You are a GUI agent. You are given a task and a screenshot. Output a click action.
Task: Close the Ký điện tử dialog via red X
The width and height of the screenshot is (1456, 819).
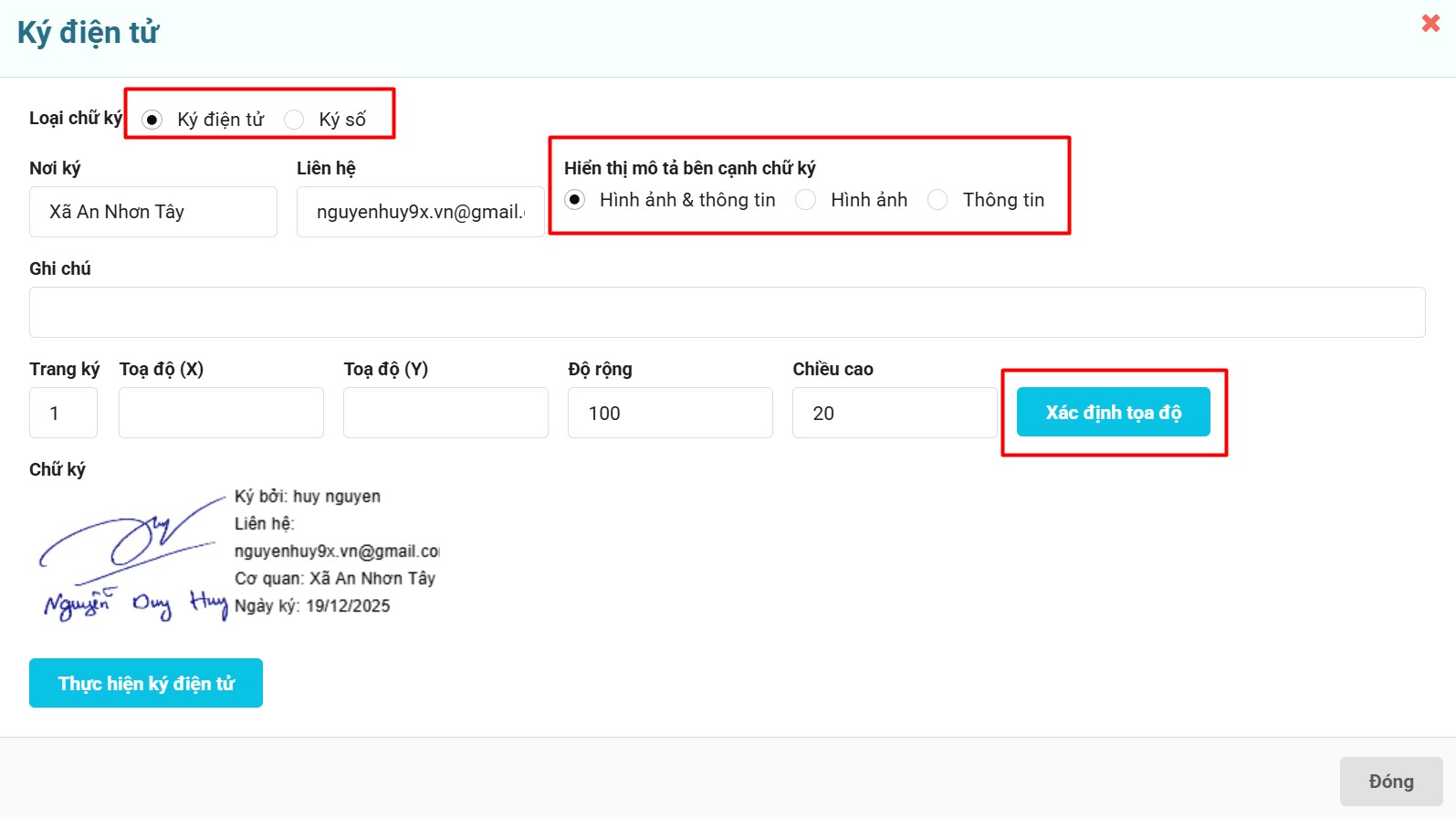tap(1430, 23)
